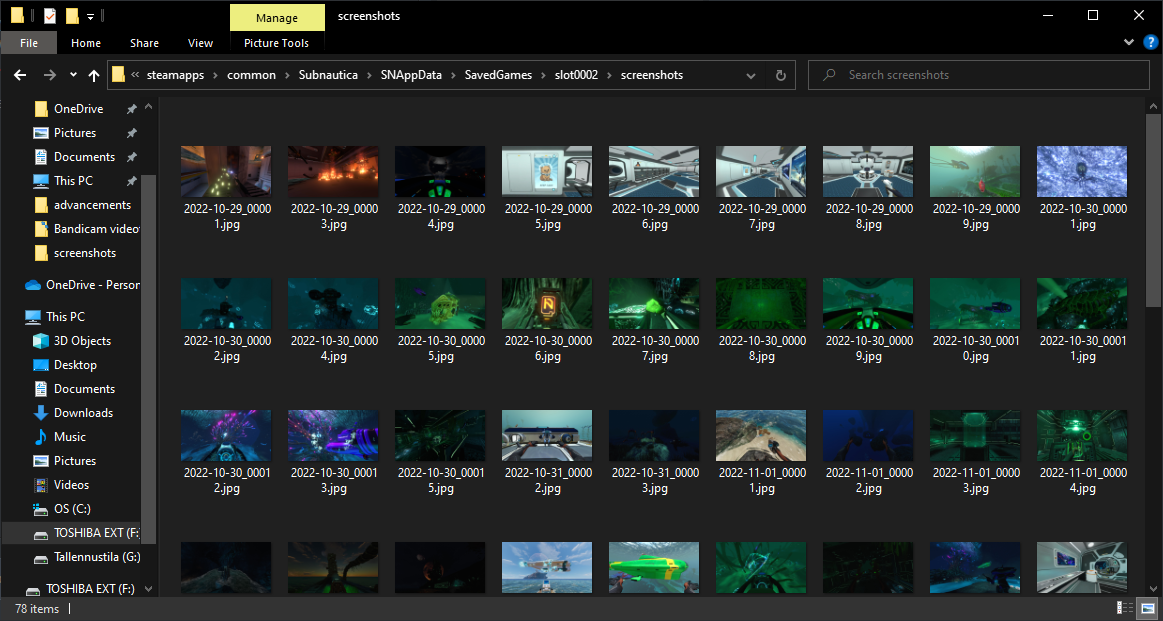Open Downloads folder in navigation pane

(83, 413)
